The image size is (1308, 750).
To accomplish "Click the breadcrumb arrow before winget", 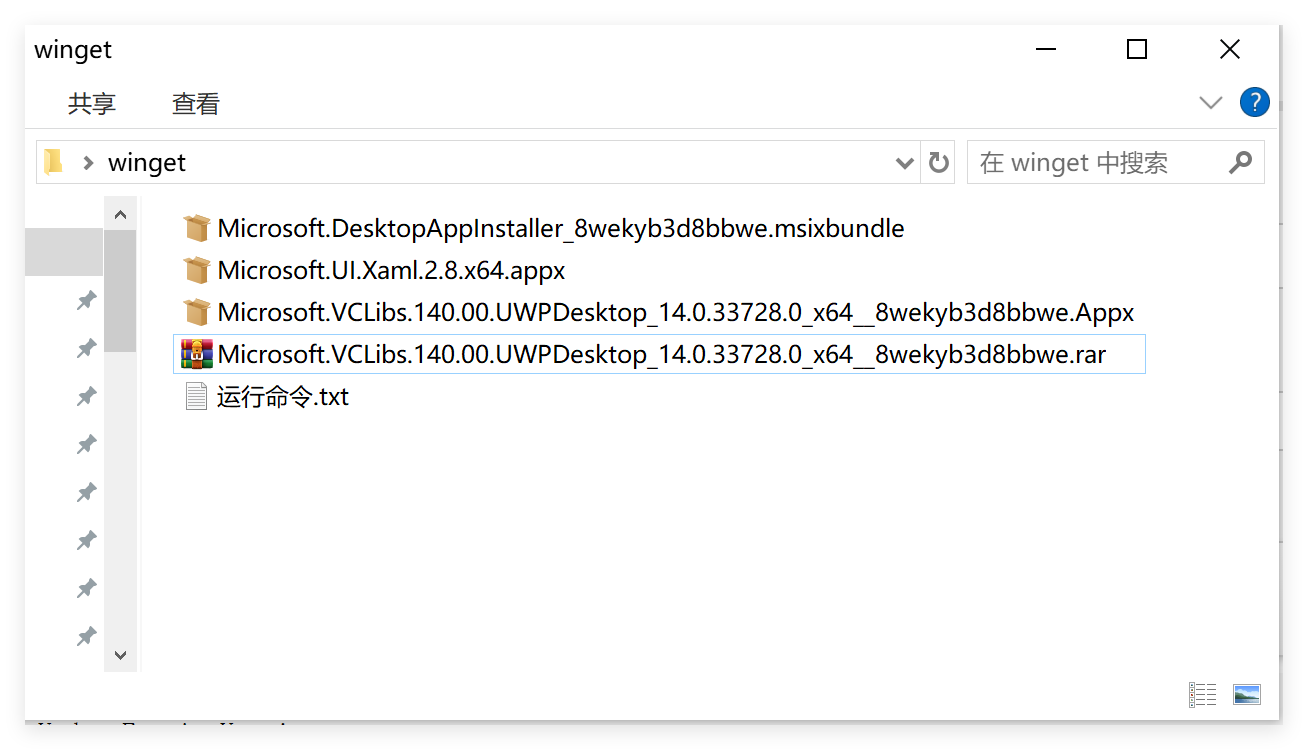I will pyautogui.click(x=89, y=162).
